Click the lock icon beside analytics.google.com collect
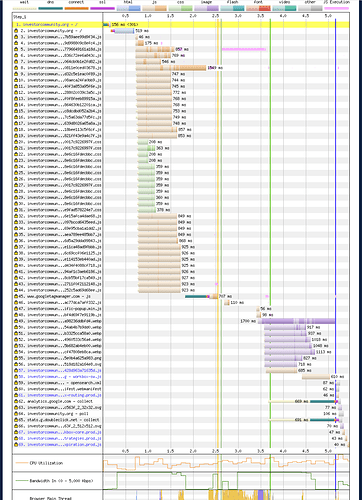Image resolution: width=362 pixels, height=500 pixels. pyautogui.click(x=16, y=401)
